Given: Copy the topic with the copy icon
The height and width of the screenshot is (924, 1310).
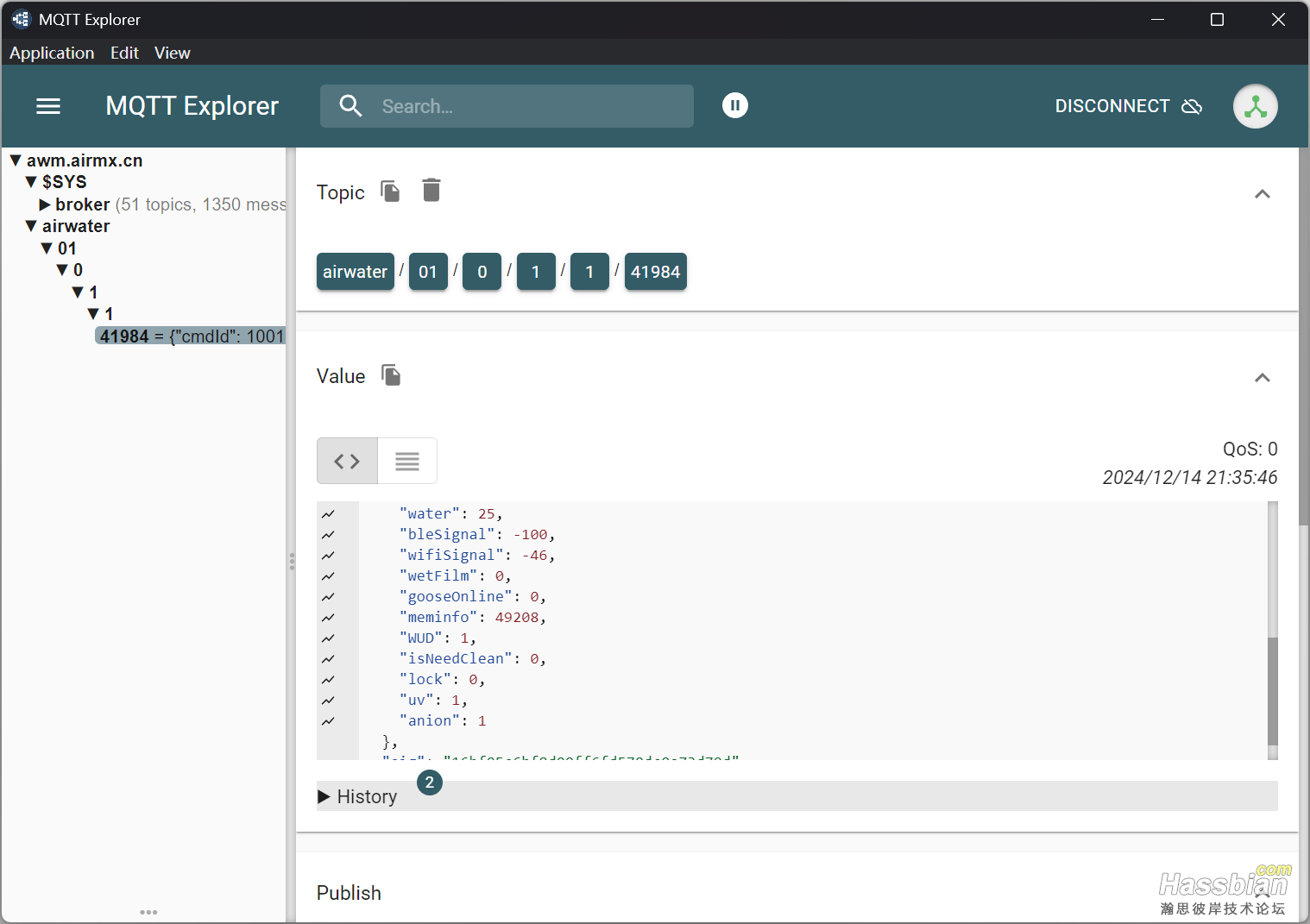Looking at the screenshot, I should 391,191.
